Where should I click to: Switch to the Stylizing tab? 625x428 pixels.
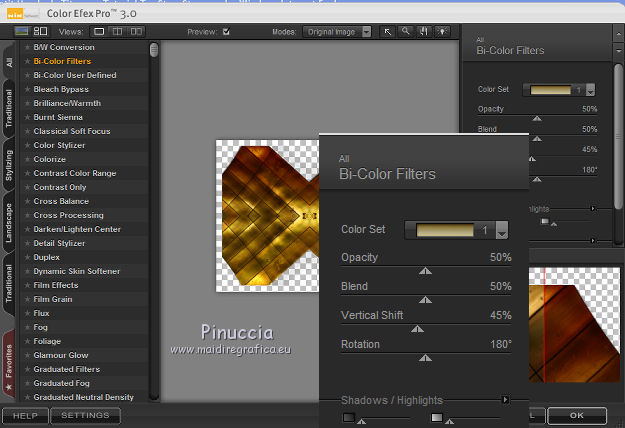[9, 165]
